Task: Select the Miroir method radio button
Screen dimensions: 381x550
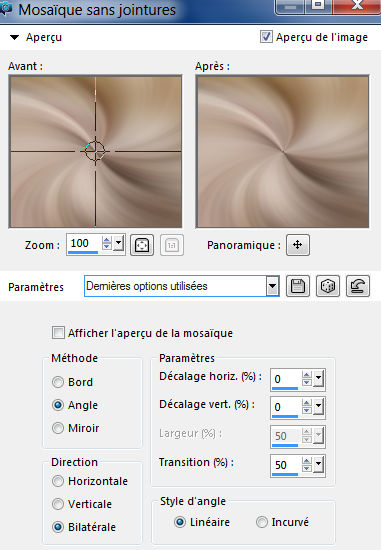Action: [x=58, y=428]
